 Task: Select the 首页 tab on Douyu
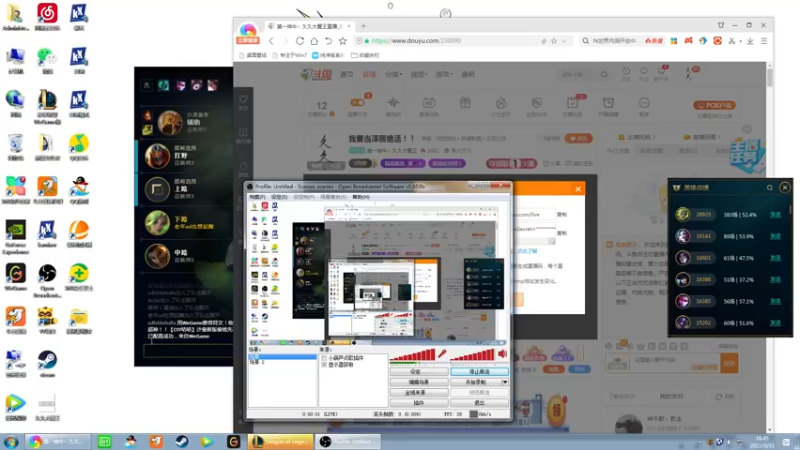click(347, 74)
